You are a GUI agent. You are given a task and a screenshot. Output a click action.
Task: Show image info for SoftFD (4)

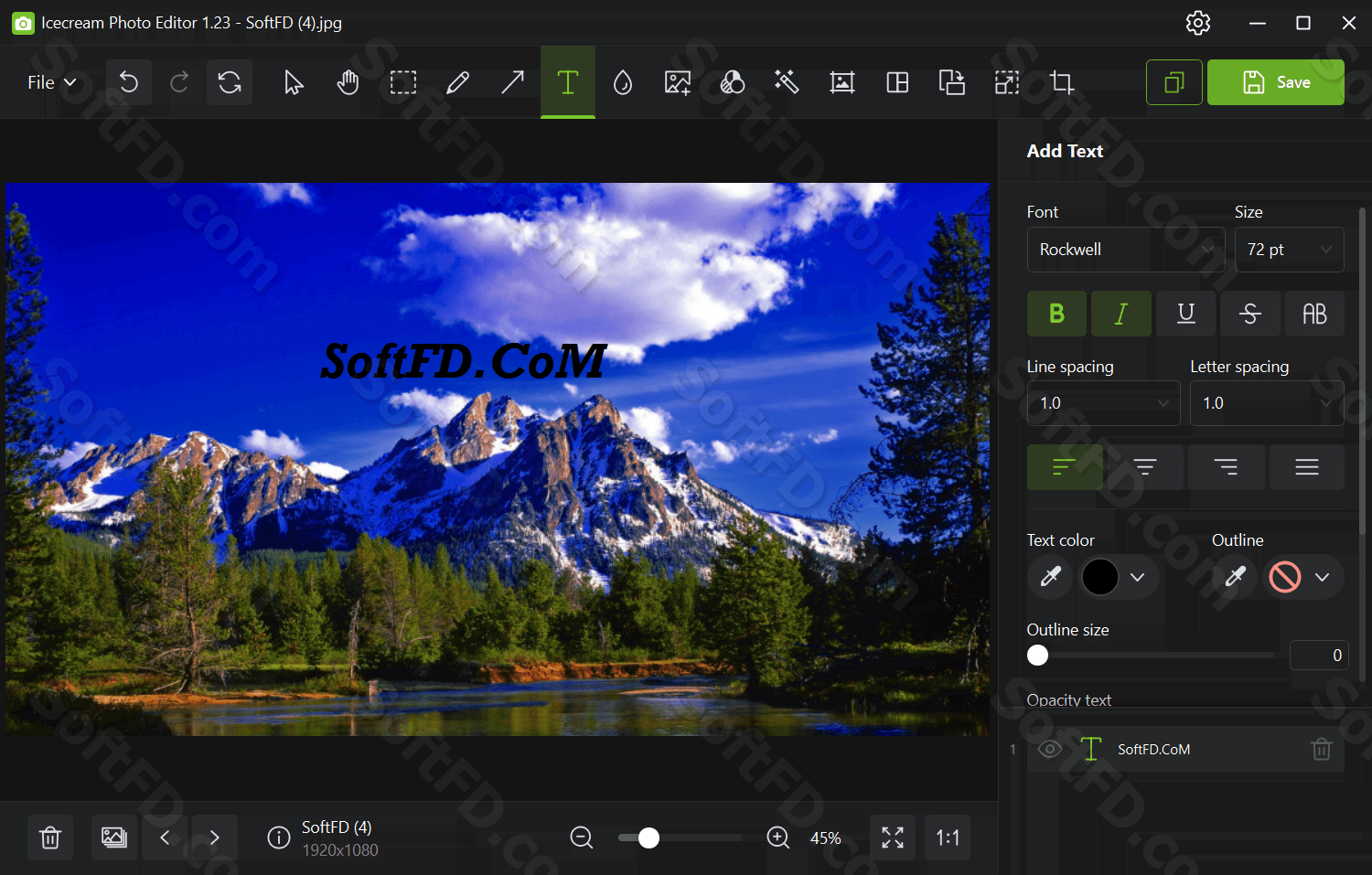point(279,838)
